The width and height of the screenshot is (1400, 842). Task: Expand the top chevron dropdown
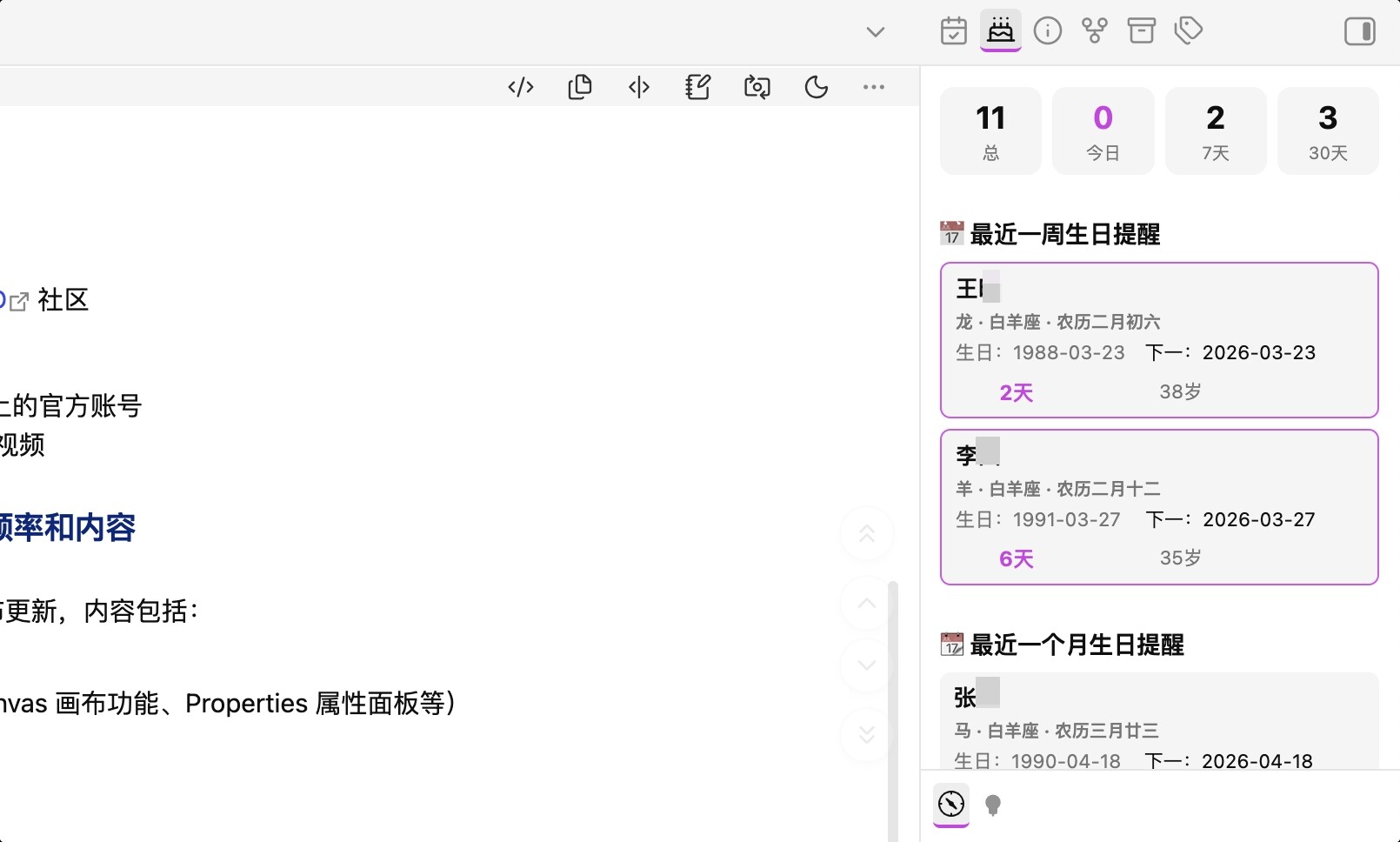pos(876,32)
